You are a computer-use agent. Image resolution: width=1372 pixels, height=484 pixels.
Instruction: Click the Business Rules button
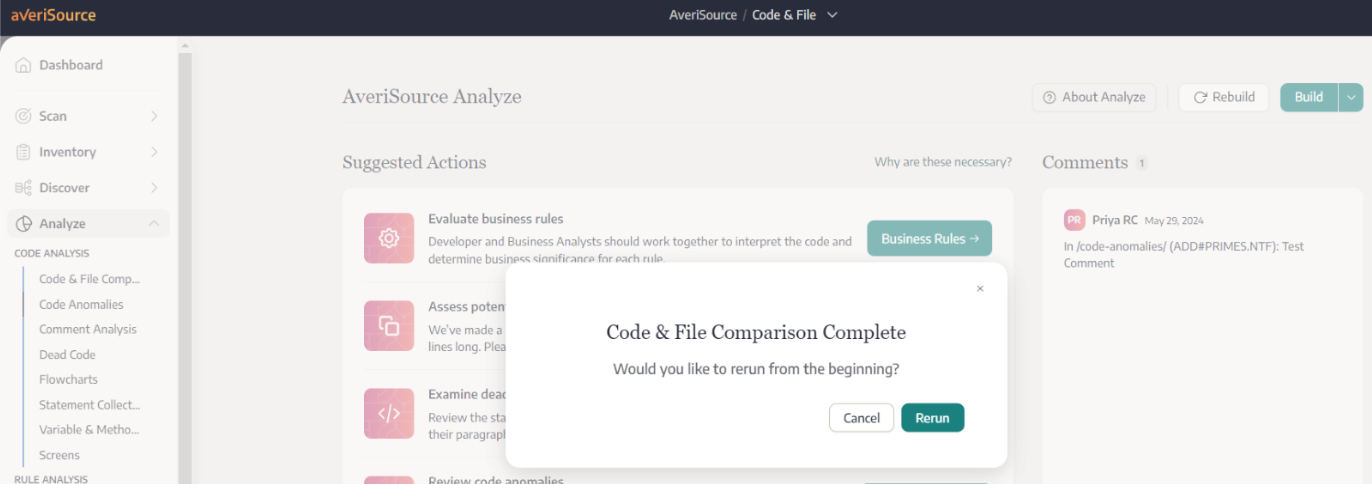(929, 238)
